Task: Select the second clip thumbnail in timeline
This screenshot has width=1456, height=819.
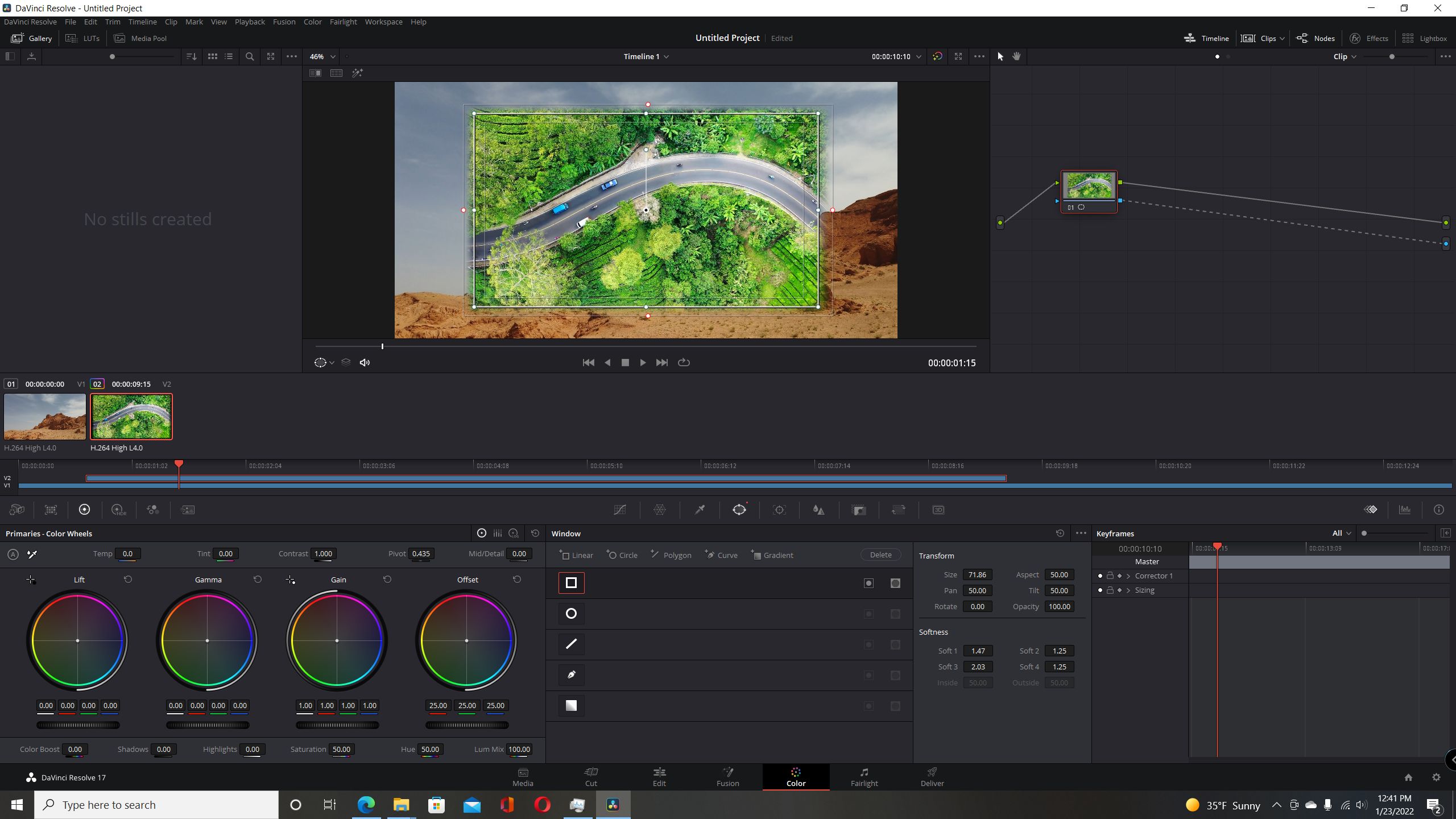Action: (x=131, y=416)
